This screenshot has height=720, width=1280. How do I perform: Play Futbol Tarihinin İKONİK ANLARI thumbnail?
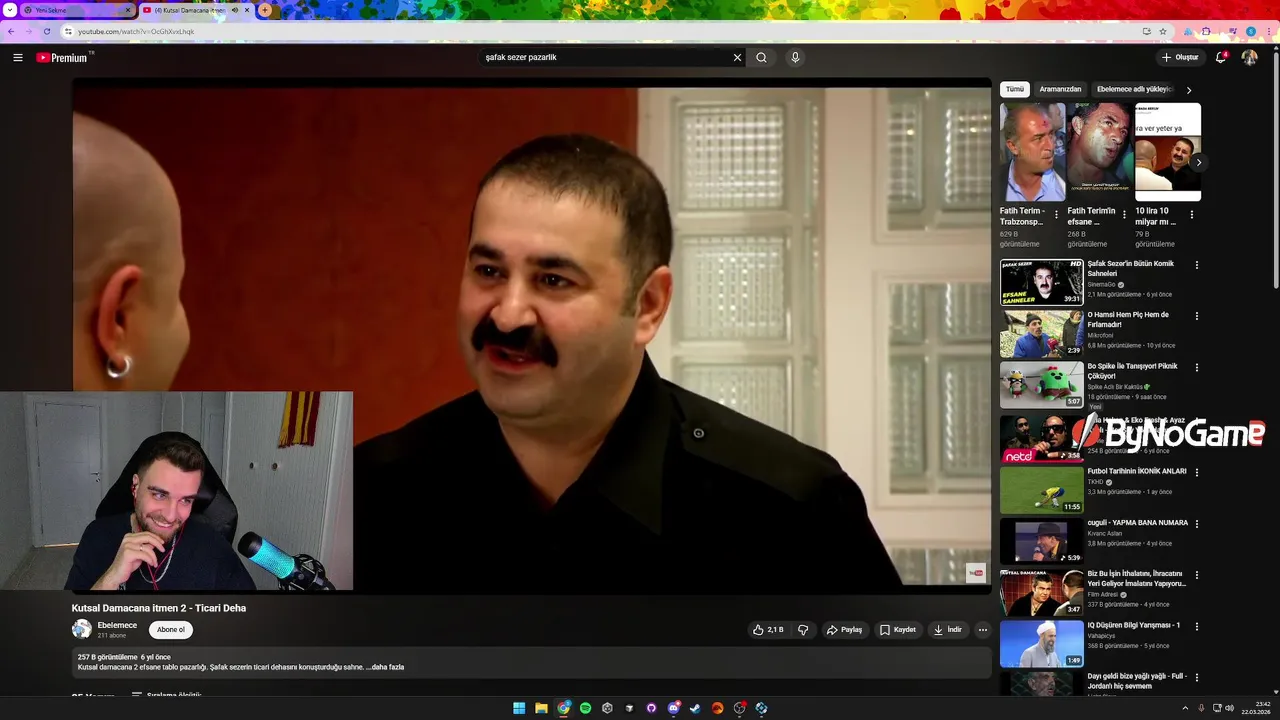pyautogui.click(x=1041, y=490)
